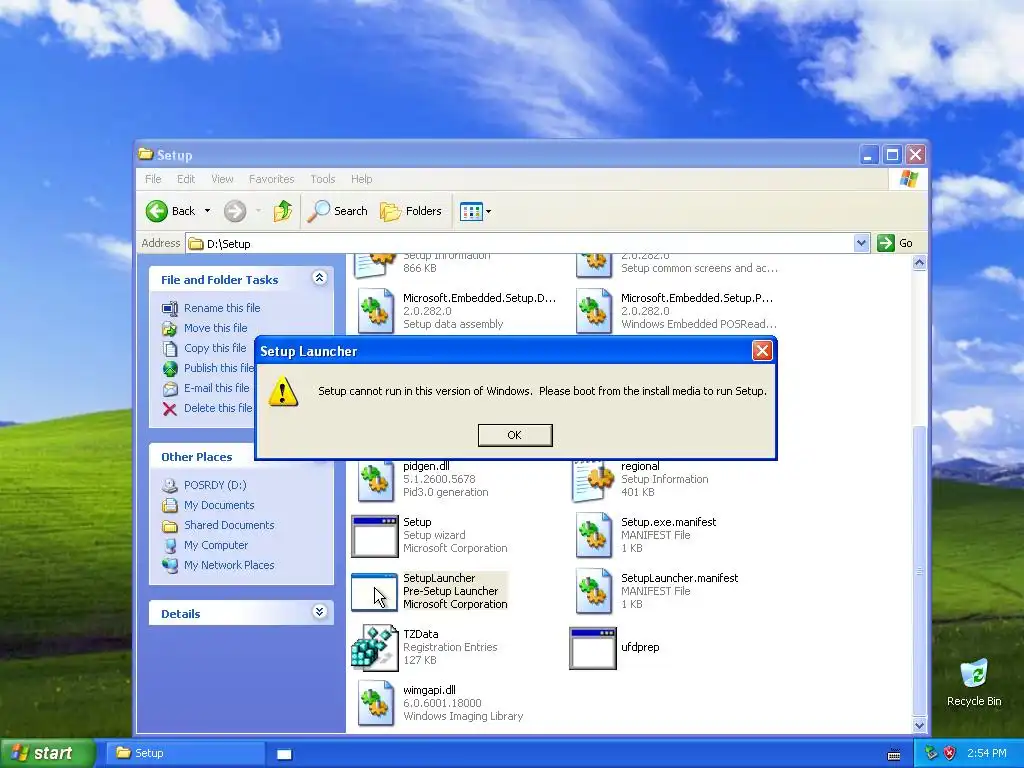1024x768 pixels.
Task: Select the Microsoft.Embedded.Setup.P... file icon
Action: point(594,311)
